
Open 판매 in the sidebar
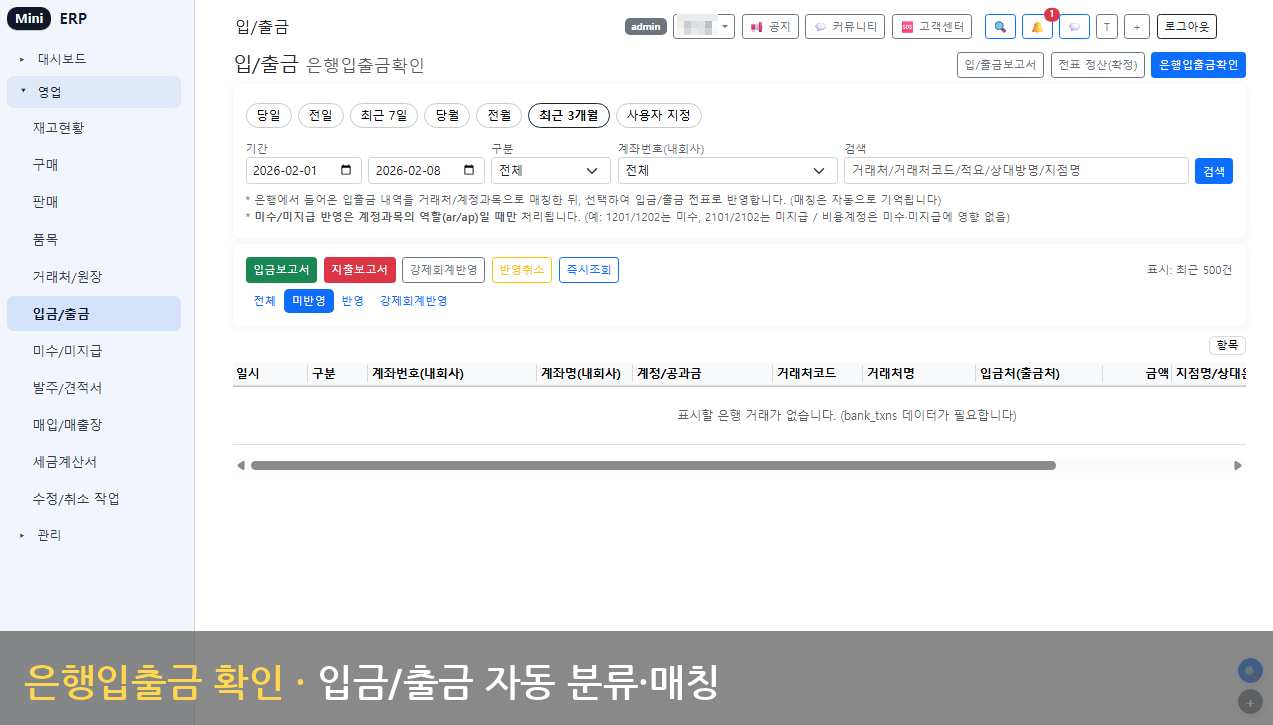tap(94, 202)
